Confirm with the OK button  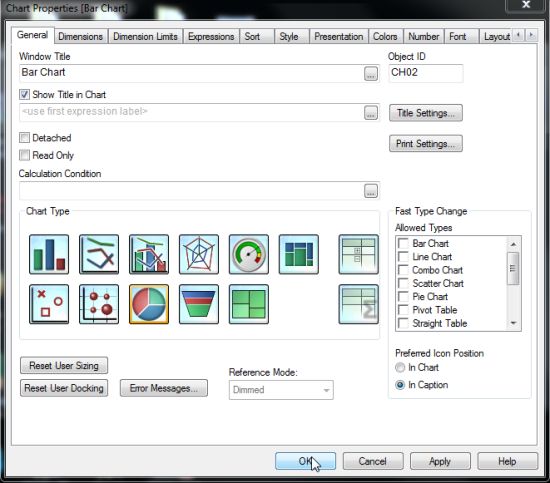click(305, 461)
